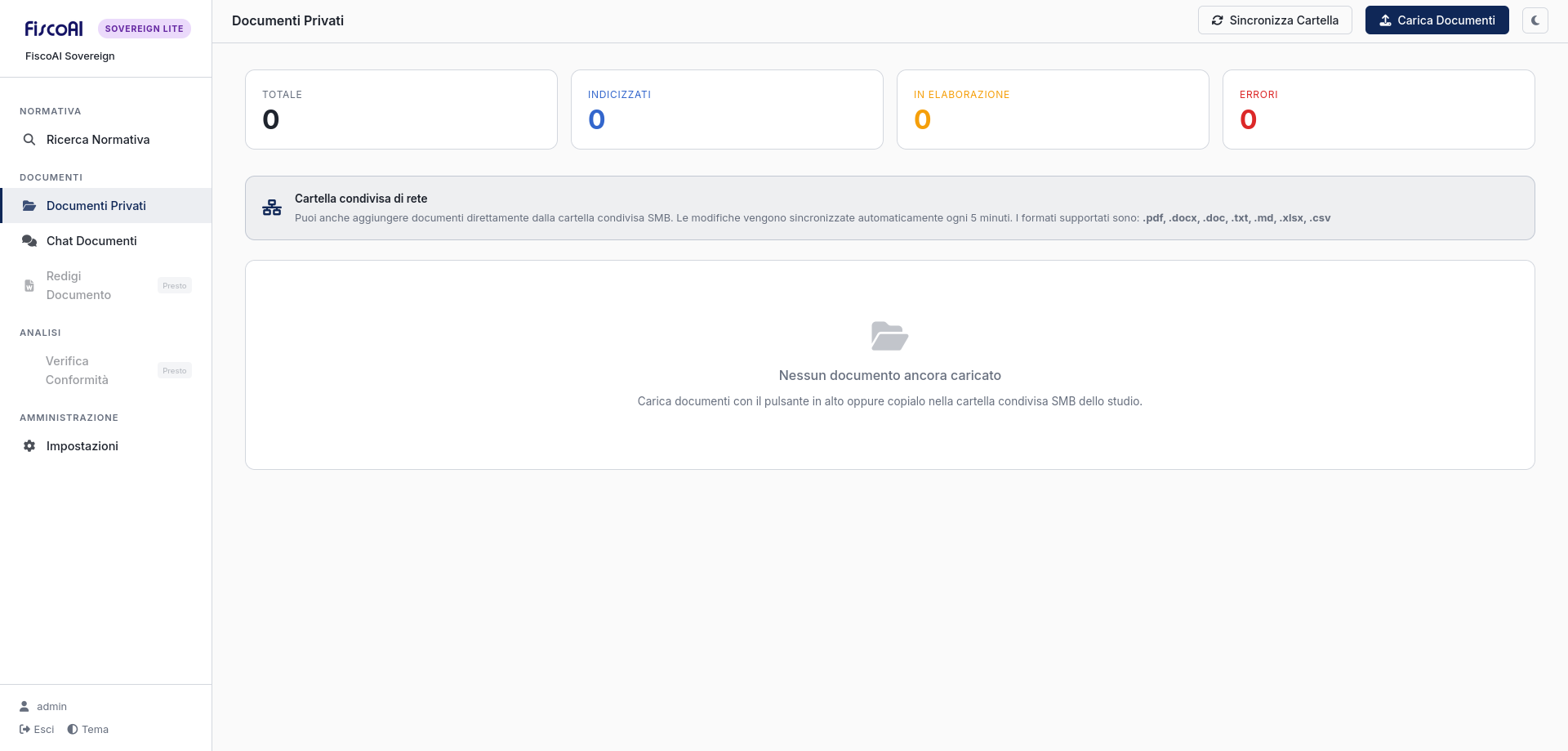Click the Sovereign Lite badge
This screenshot has width=1568, height=751.
coord(145,29)
